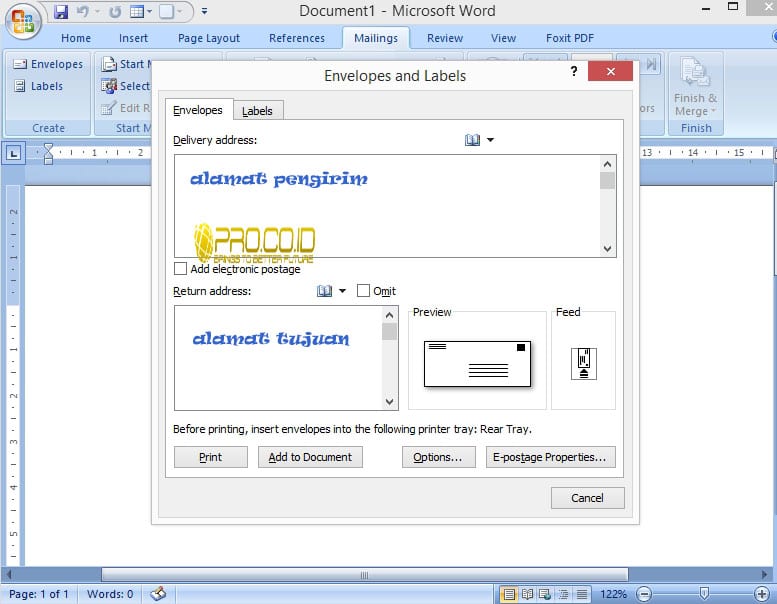Click the Zoom Out minus button
This screenshot has height=604, width=777.
pyautogui.click(x=644, y=594)
